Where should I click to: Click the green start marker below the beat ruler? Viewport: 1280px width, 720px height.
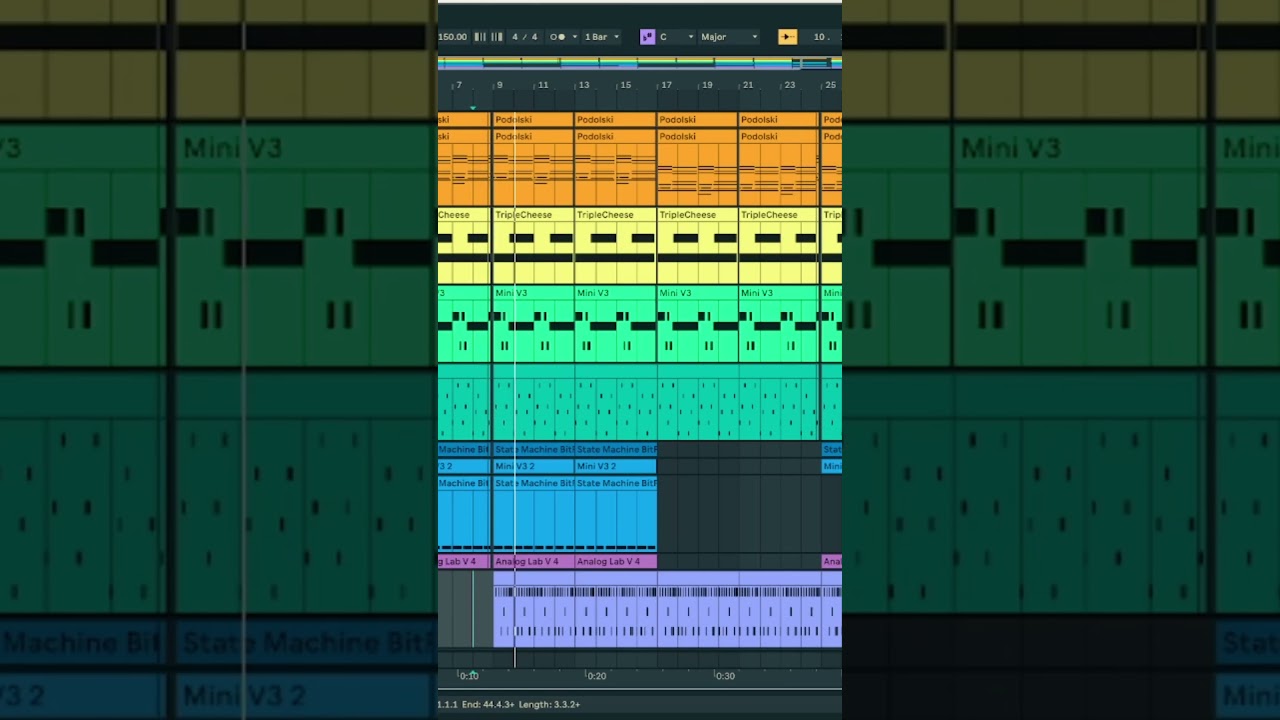click(472, 107)
